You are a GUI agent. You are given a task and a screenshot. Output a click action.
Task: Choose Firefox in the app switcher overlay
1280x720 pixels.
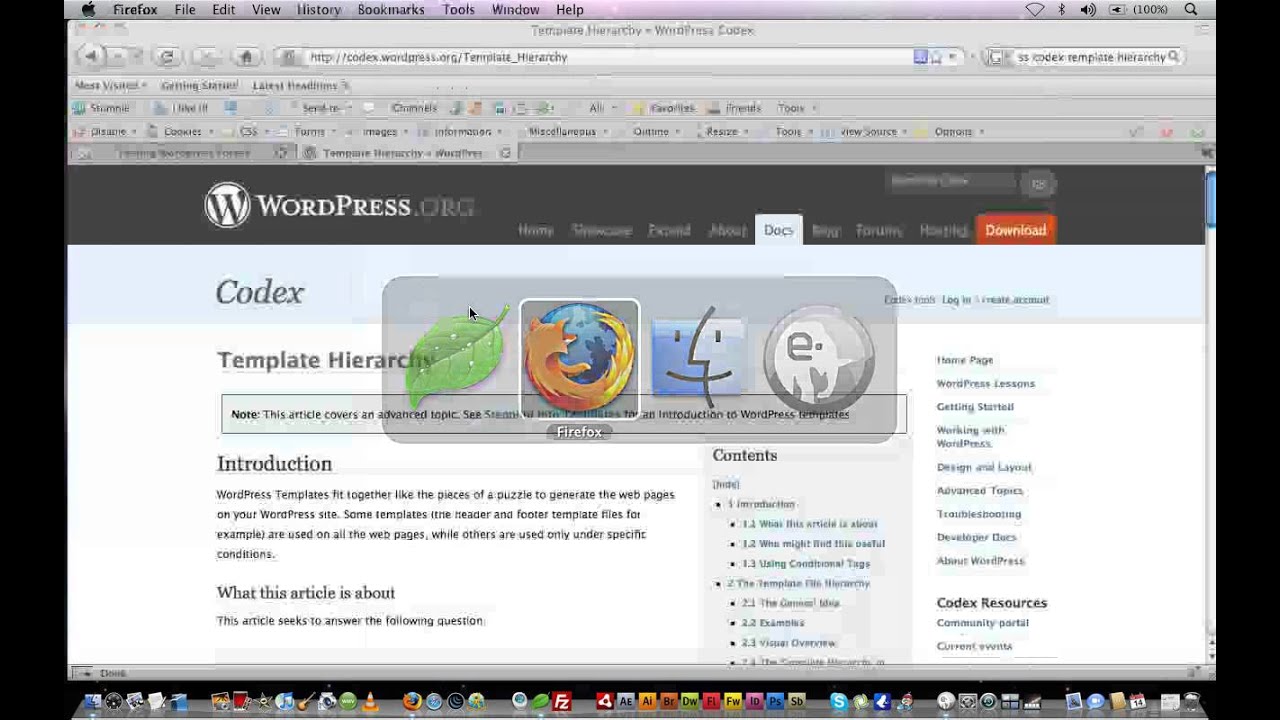pos(579,358)
